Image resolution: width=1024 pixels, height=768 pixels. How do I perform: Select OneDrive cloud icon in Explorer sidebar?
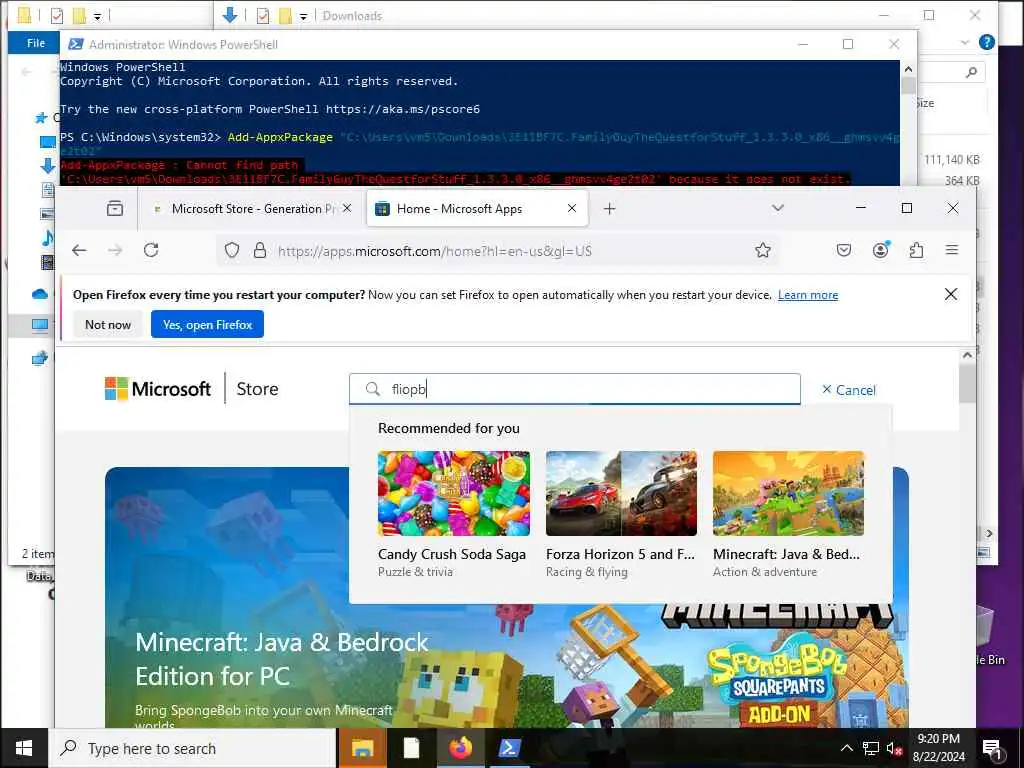point(40,294)
